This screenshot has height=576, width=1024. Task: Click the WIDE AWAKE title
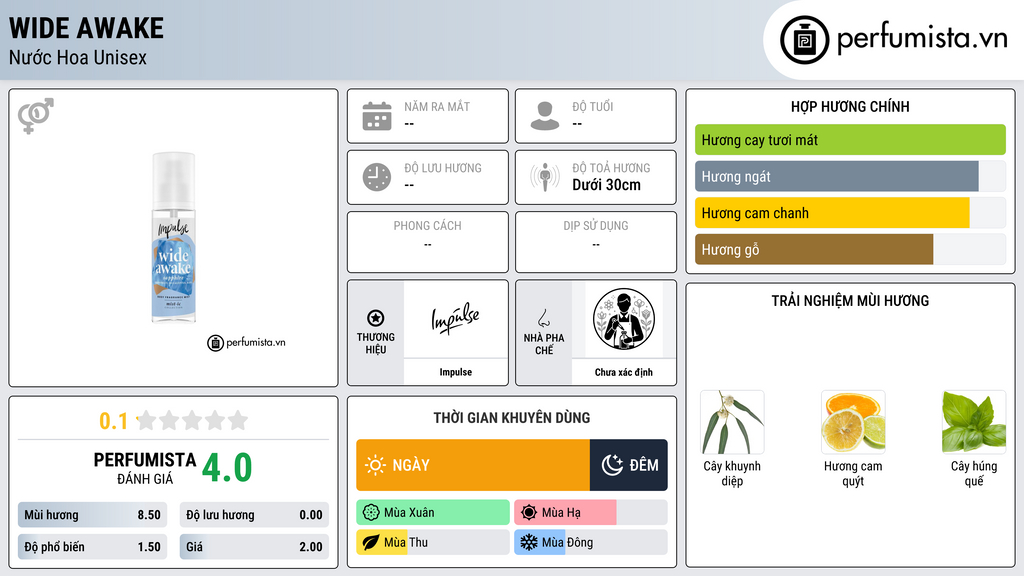pyautogui.click(x=86, y=28)
